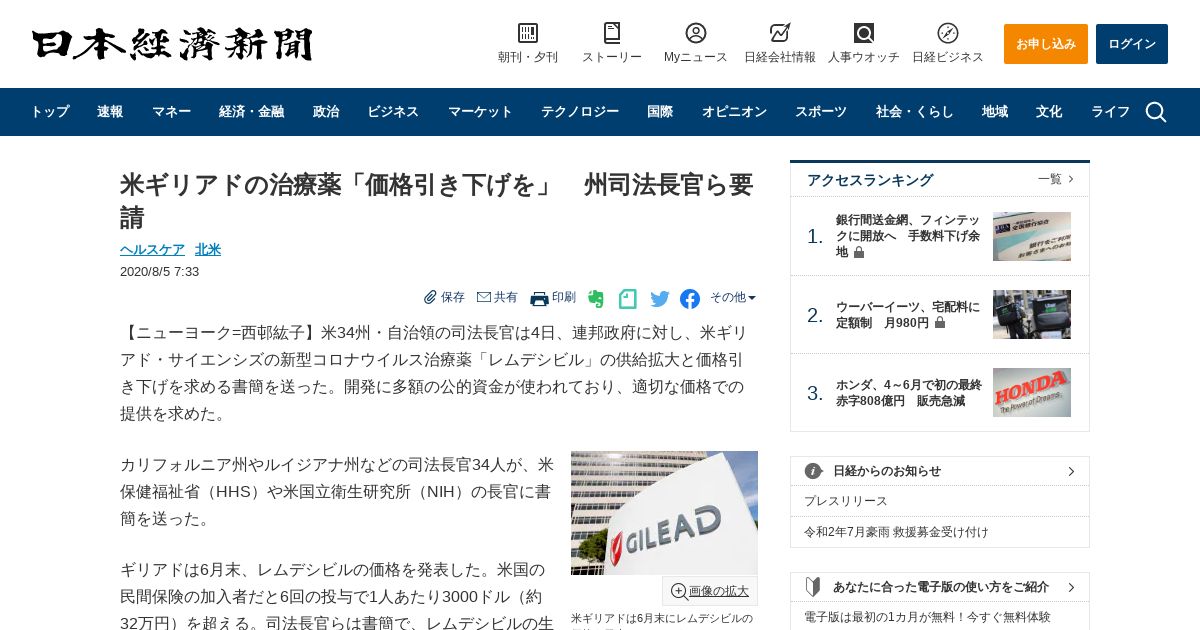Click 画像の拡大 enlarge image button
Image resolution: width=1200 pixels, height=630 pixels.
[710, 591]
